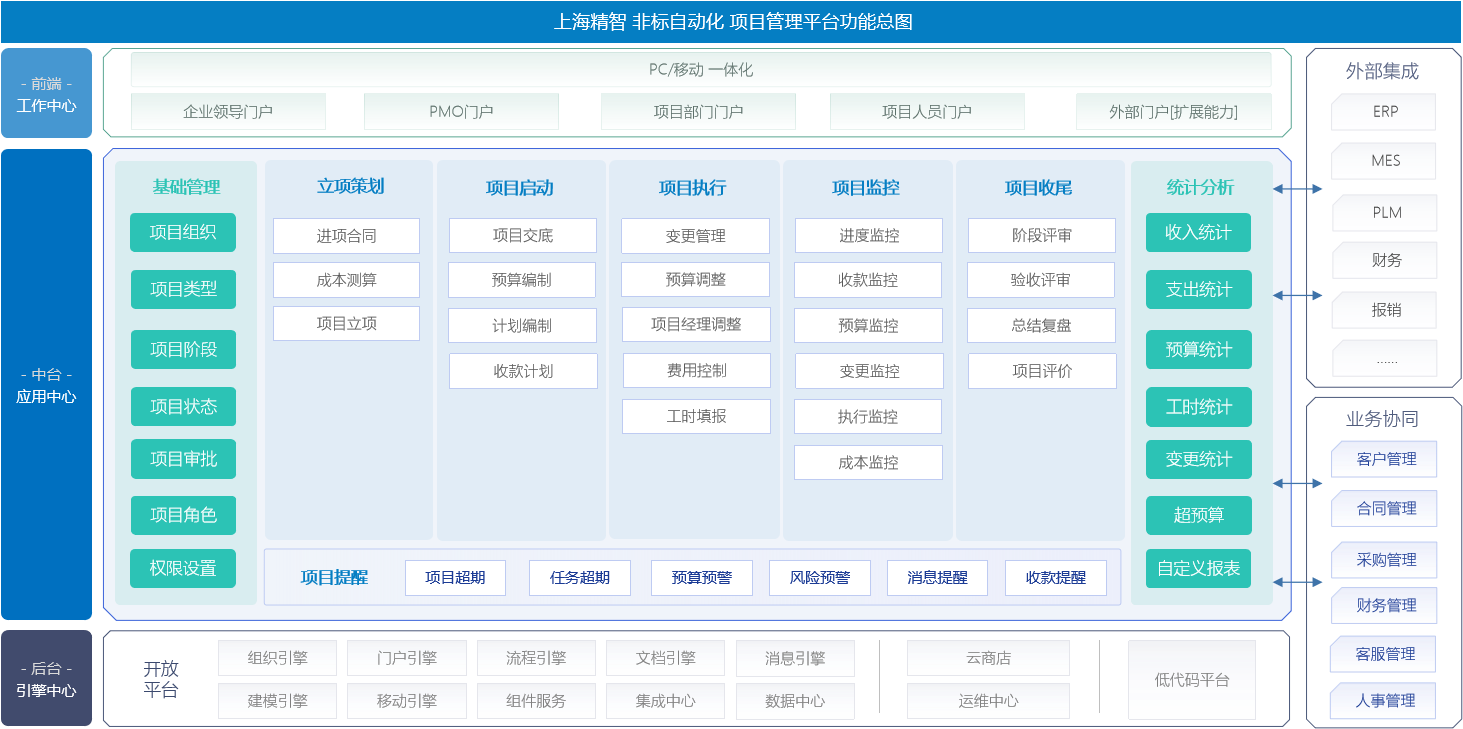1463x729 pixels.
Task: Click the green 项目组织 button
Action: click(183, 233)
